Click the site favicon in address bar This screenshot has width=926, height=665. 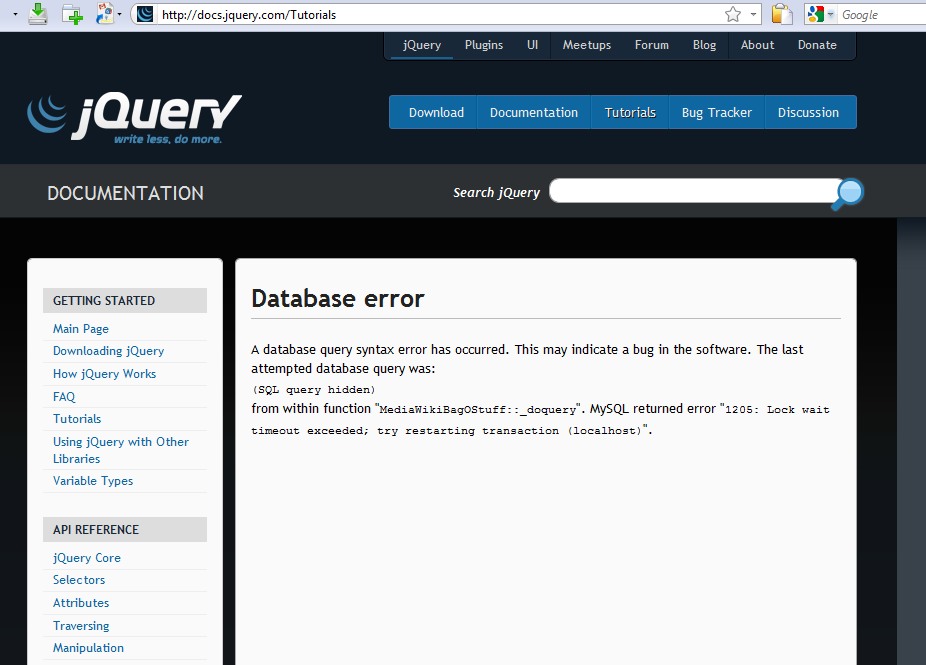(x=145, y=14)
